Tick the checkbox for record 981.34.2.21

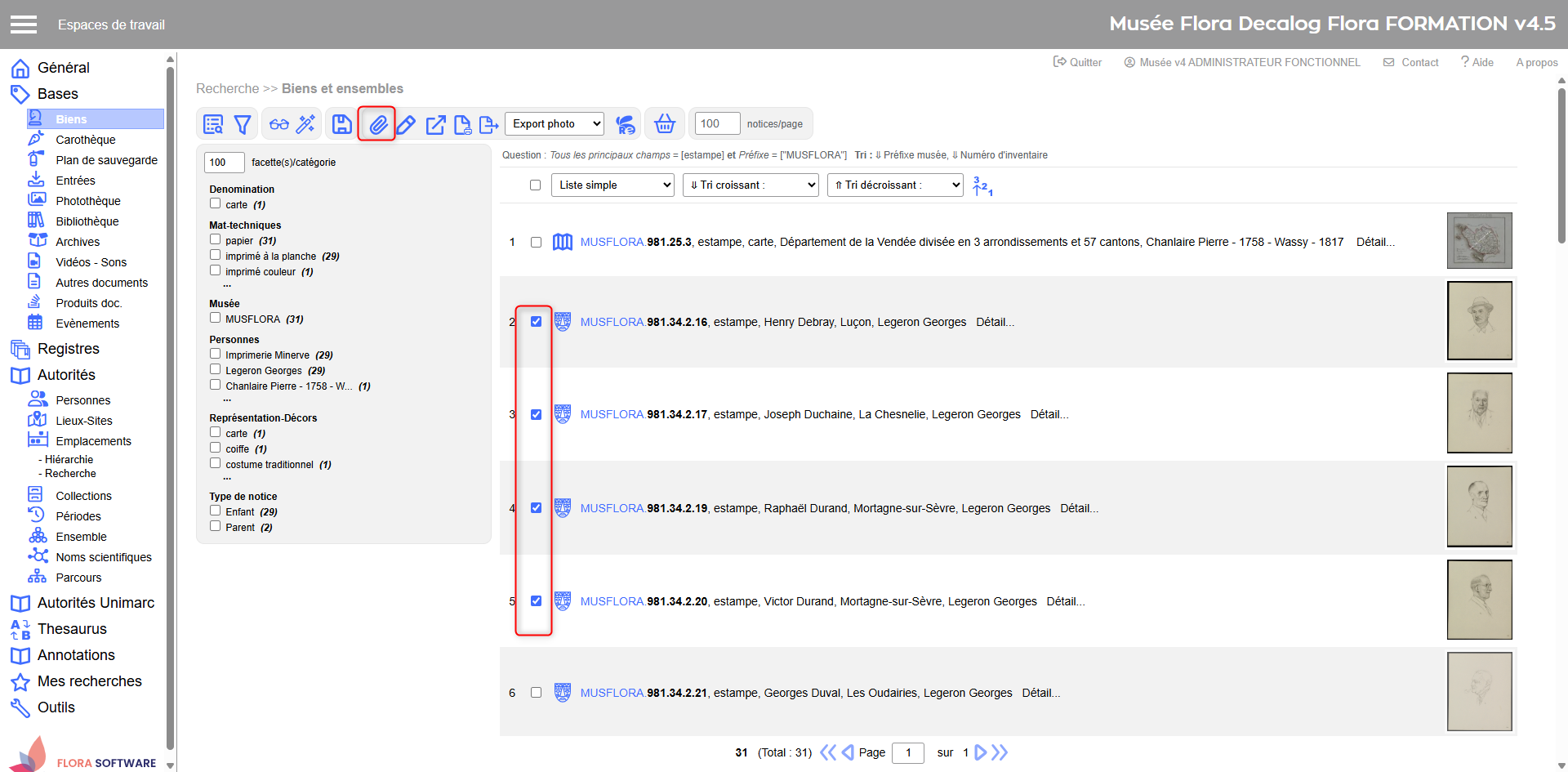(x=536, y=693)
